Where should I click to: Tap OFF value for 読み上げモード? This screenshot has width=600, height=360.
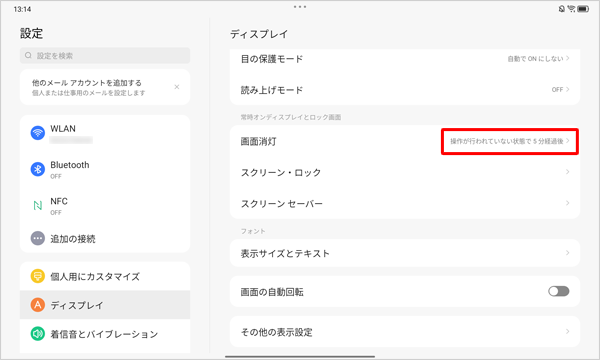coord(557,90)
